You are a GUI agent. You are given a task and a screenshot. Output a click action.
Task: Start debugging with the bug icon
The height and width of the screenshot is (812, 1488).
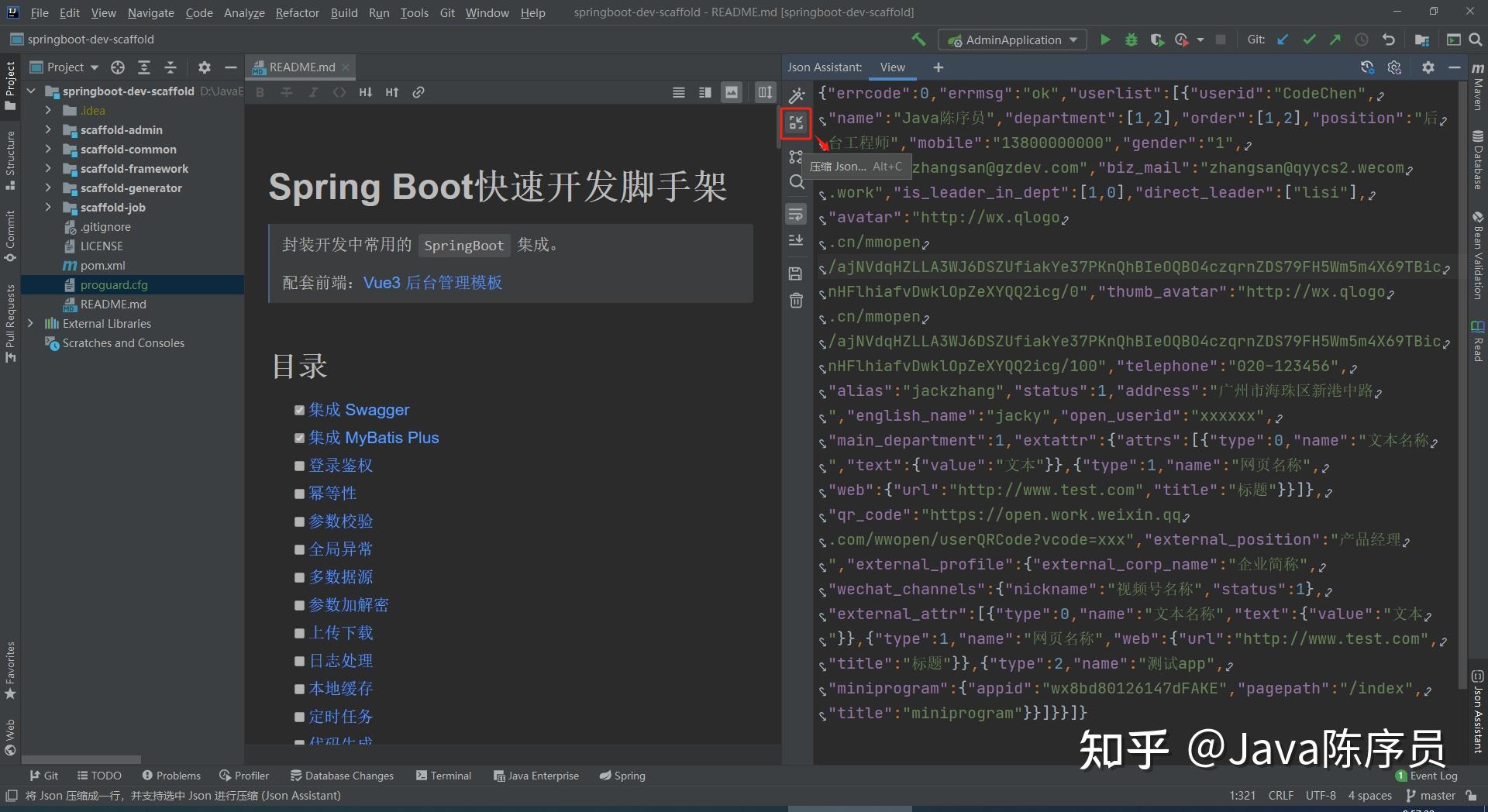1131,40
